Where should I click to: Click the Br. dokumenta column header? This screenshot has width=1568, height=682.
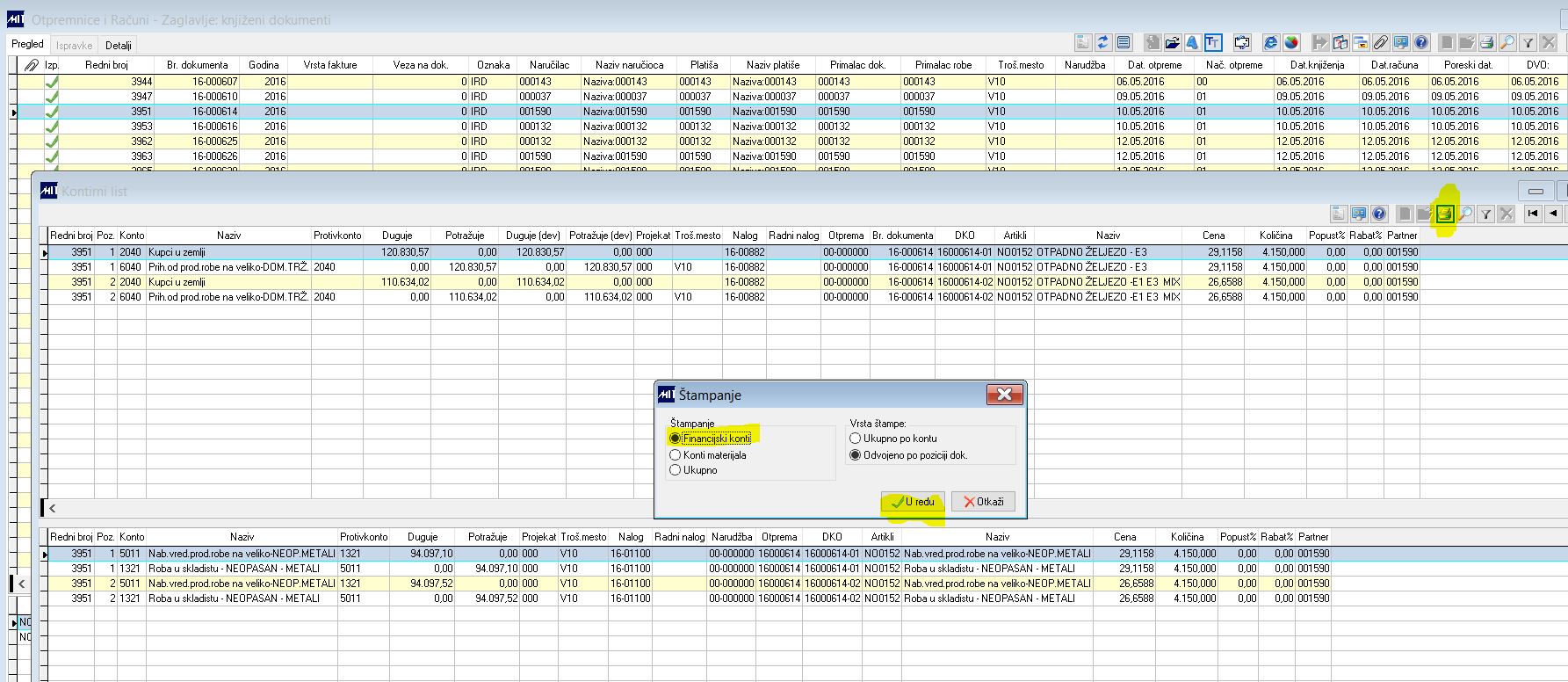coord(197,65)
